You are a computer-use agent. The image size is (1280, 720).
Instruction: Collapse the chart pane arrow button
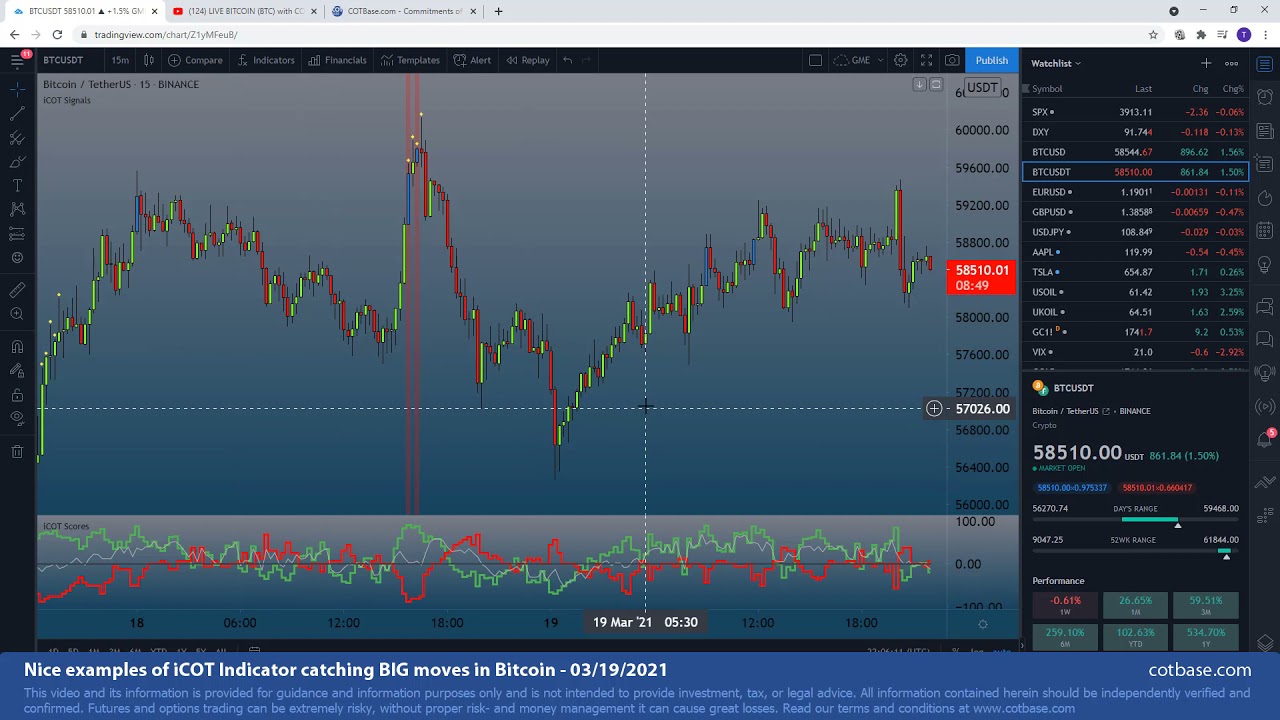pyautogui.click(x=919, y=85)
